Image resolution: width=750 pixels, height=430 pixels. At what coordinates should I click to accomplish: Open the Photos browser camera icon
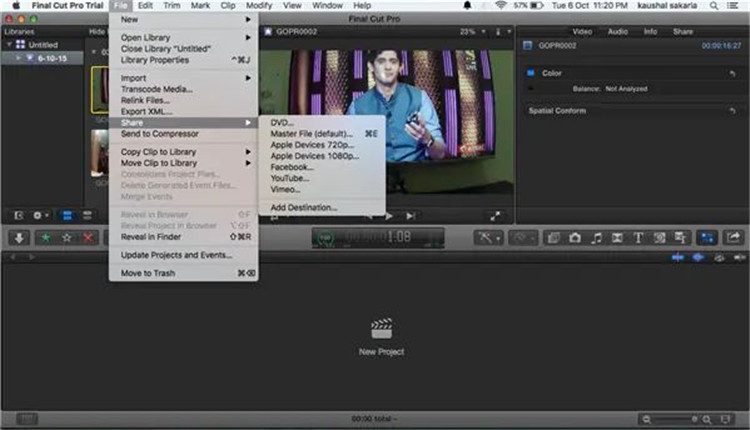(x=575, y=237)
